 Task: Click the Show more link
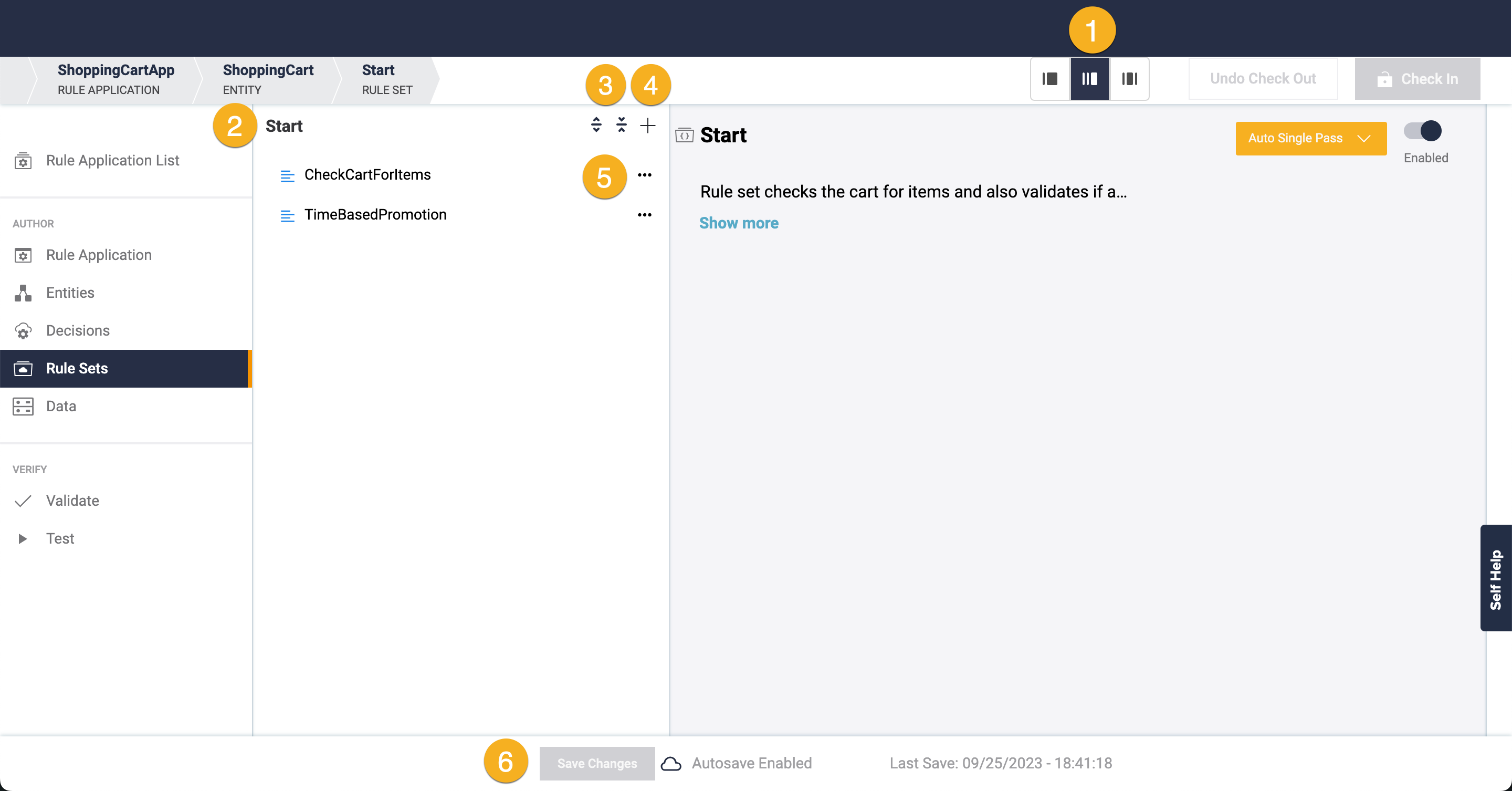[x=738, y=223]
